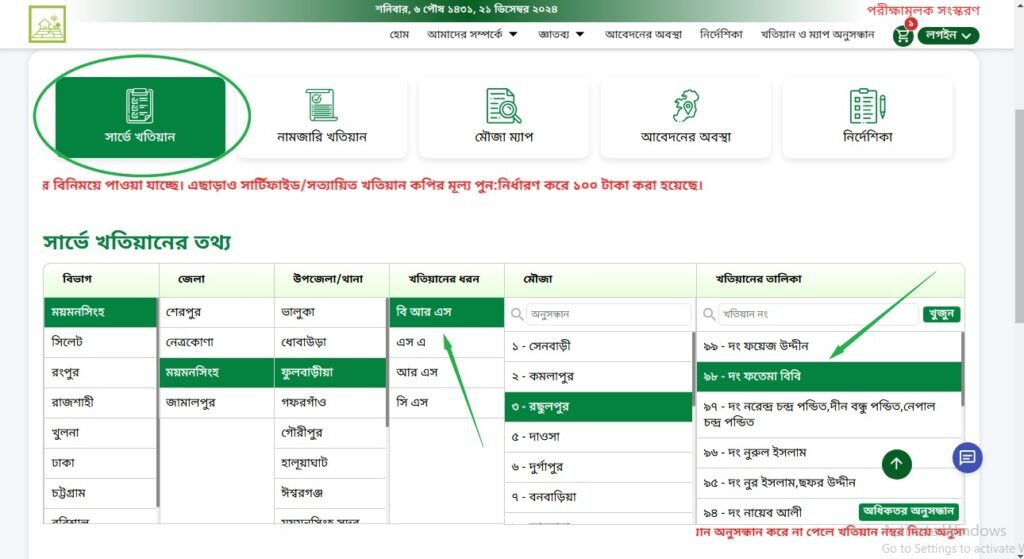Open খতিয়ান ও ম্যাপ অনুসন্ধান menu
The image size is (1024, 559).
[x=817, y=34]
